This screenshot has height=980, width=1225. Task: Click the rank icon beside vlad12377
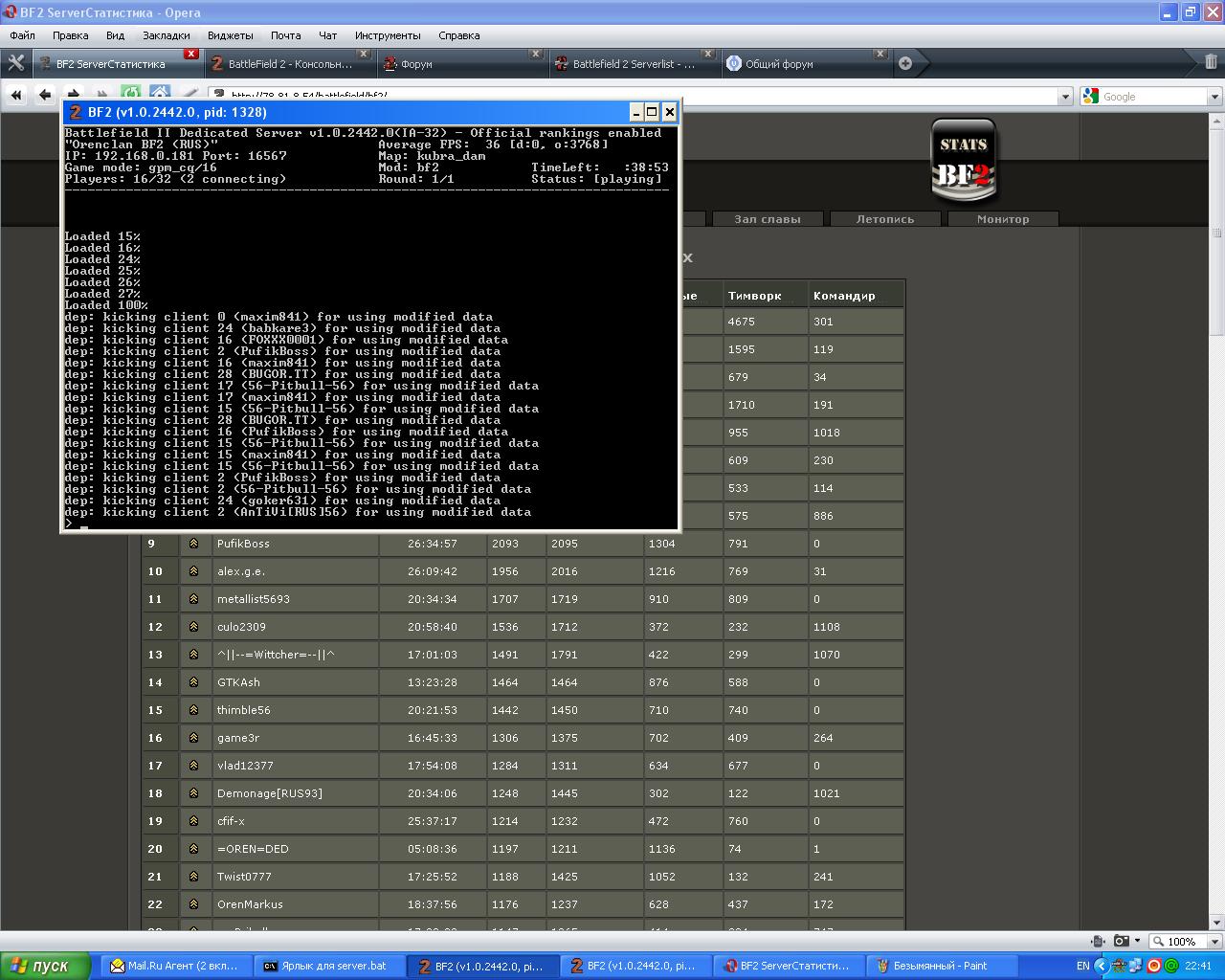[193, 765]
